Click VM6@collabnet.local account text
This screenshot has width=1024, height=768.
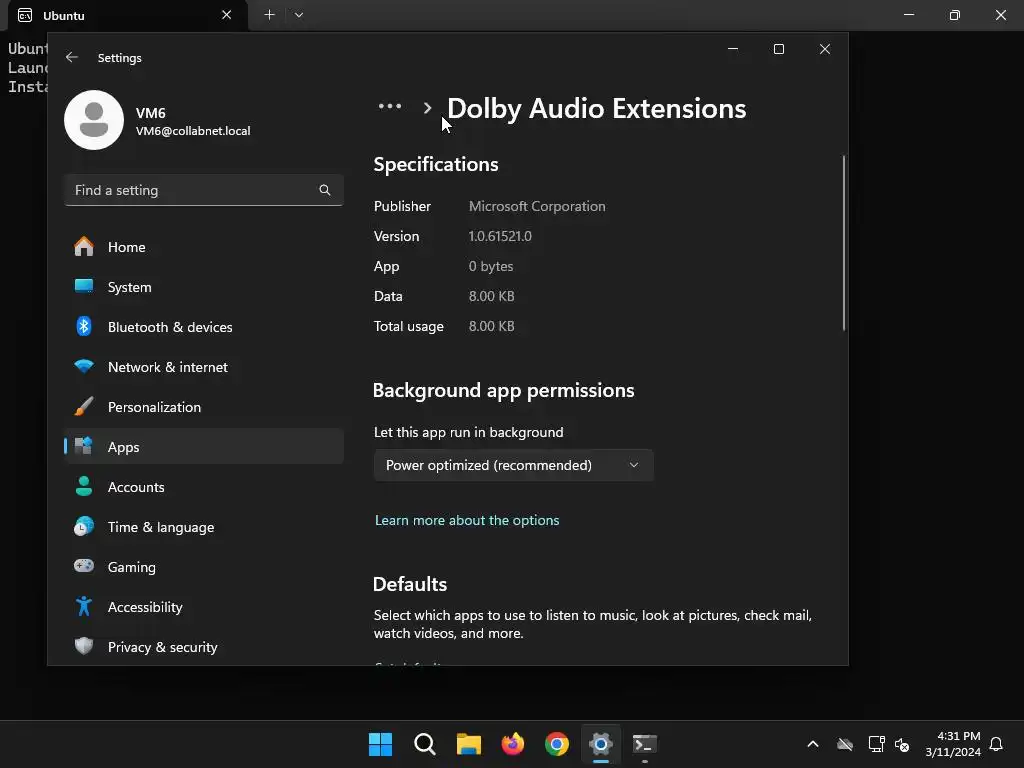(193, 131)
